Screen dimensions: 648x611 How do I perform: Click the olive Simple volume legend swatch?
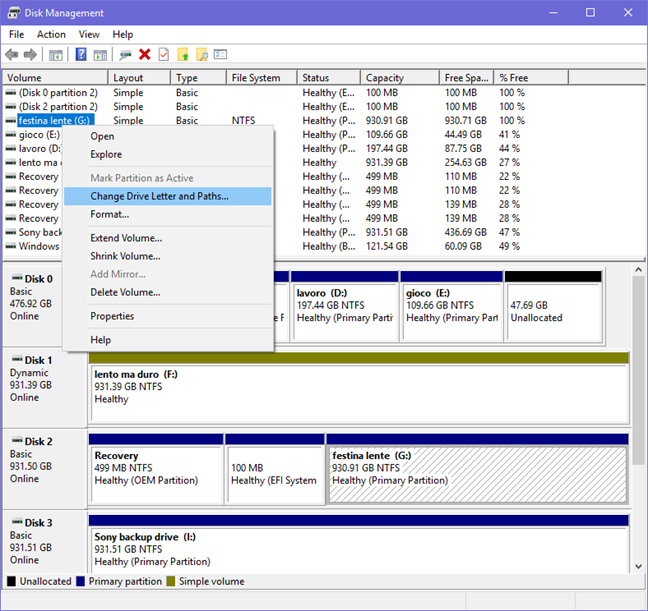coord(171,582)
